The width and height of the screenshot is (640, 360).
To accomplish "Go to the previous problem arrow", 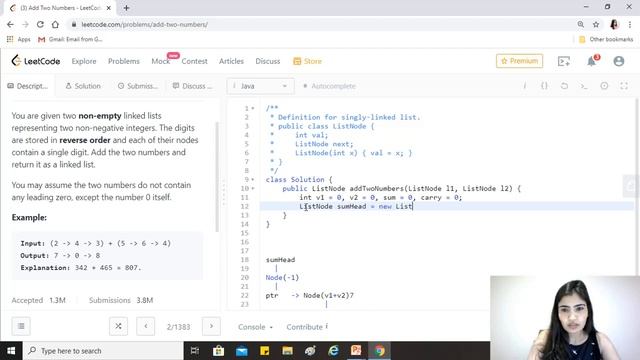I will pos(146,326).
